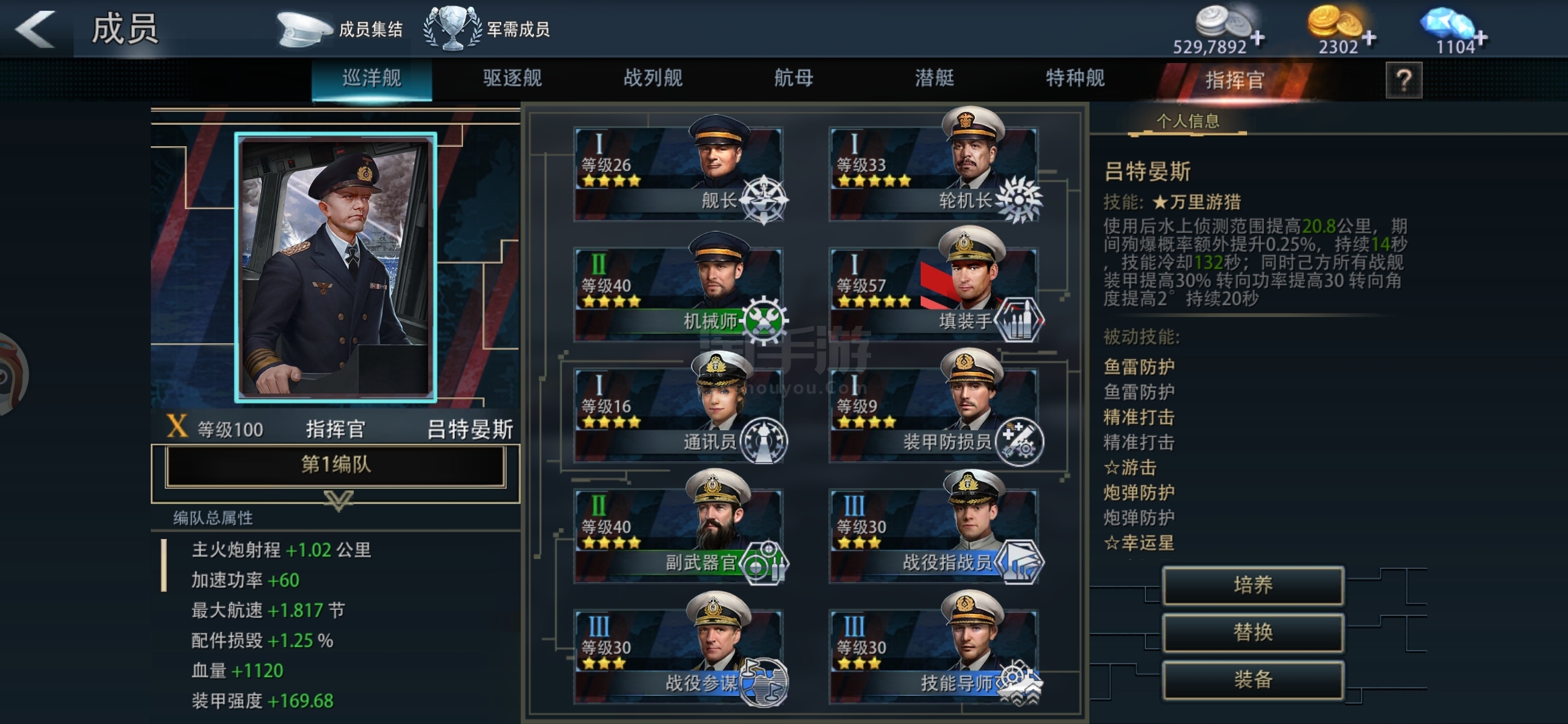Add diamonds with plus icon
Viewport: 1568px width, 724px height.
coord(1480,38)
